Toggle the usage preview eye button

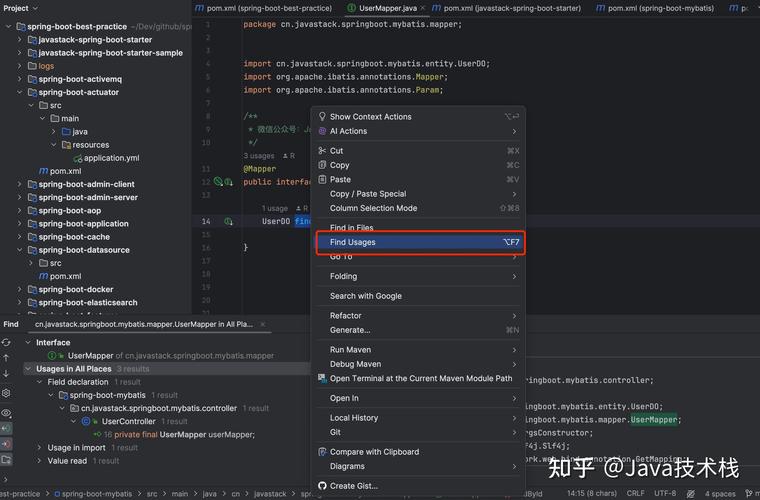pyautogui.click(x=6, y=413)
